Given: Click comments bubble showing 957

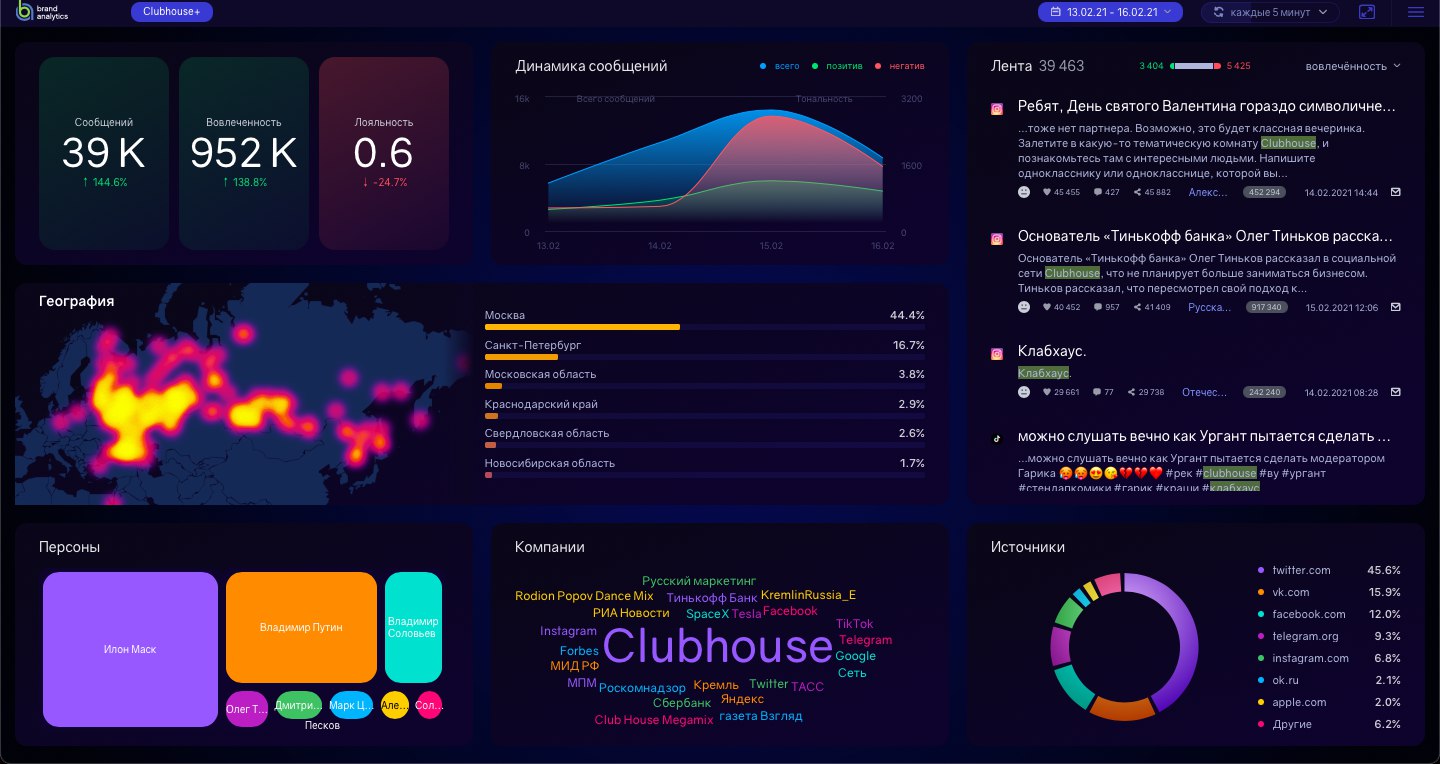Looking at the screenshot, I should tap(1098, 307).
